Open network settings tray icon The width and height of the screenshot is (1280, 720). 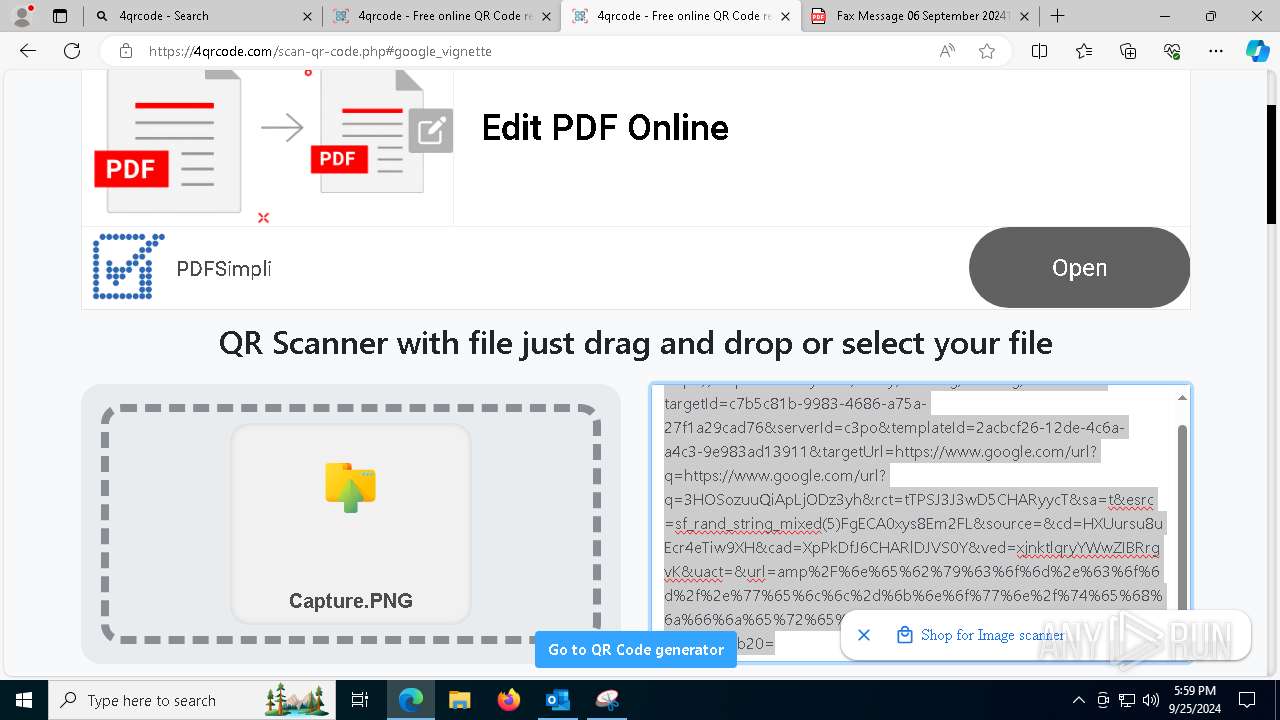[x=1127, y=700]
